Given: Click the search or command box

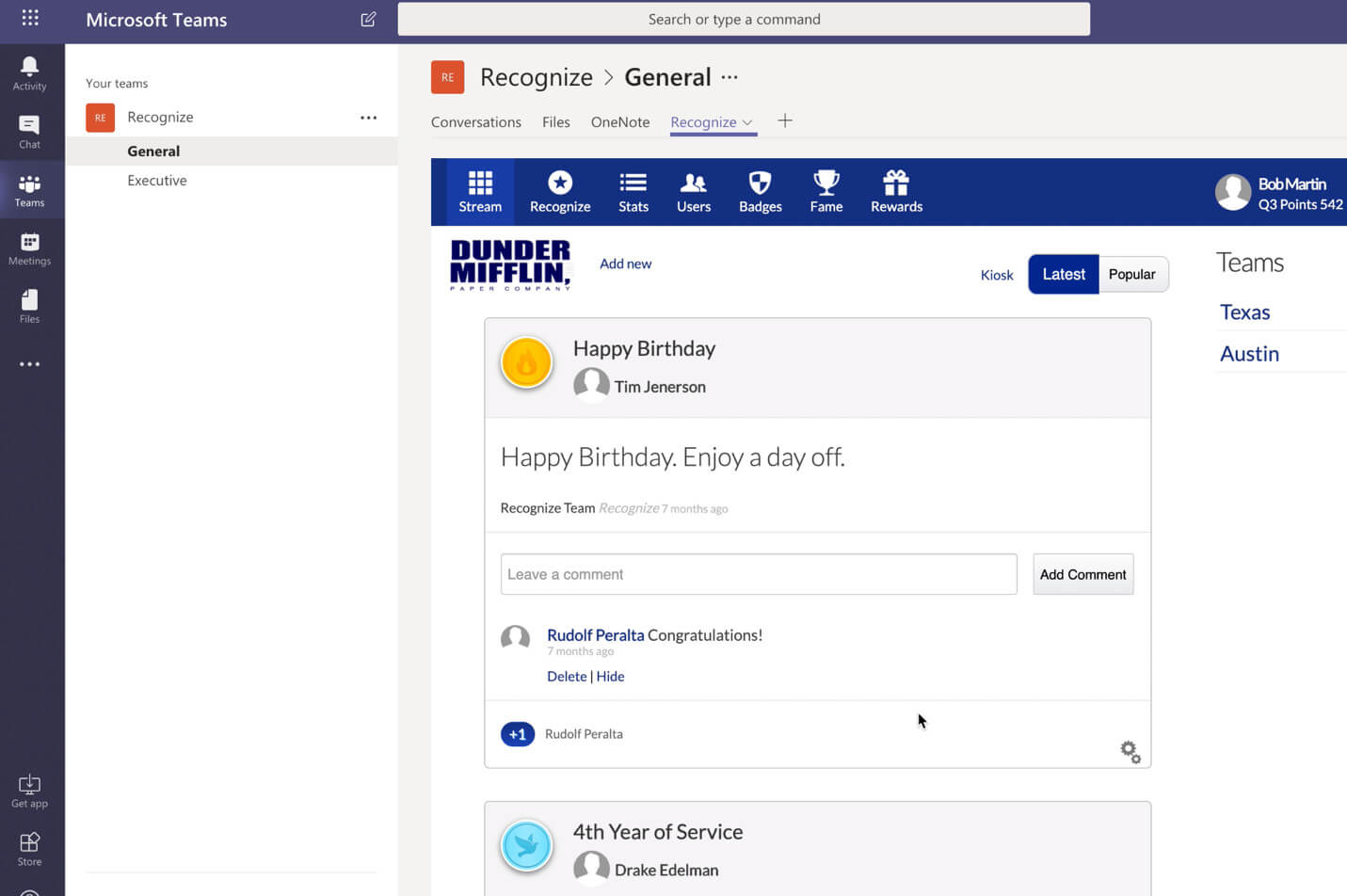Looking at the screenshot, I should (x=744, y=19).
